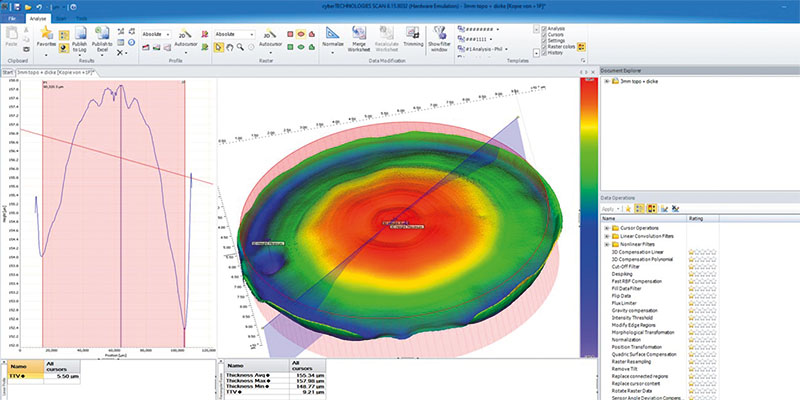The image size is (800, 400).
Task: Select the green rectangle cursor shape
Action: click(x=290, y=47)
